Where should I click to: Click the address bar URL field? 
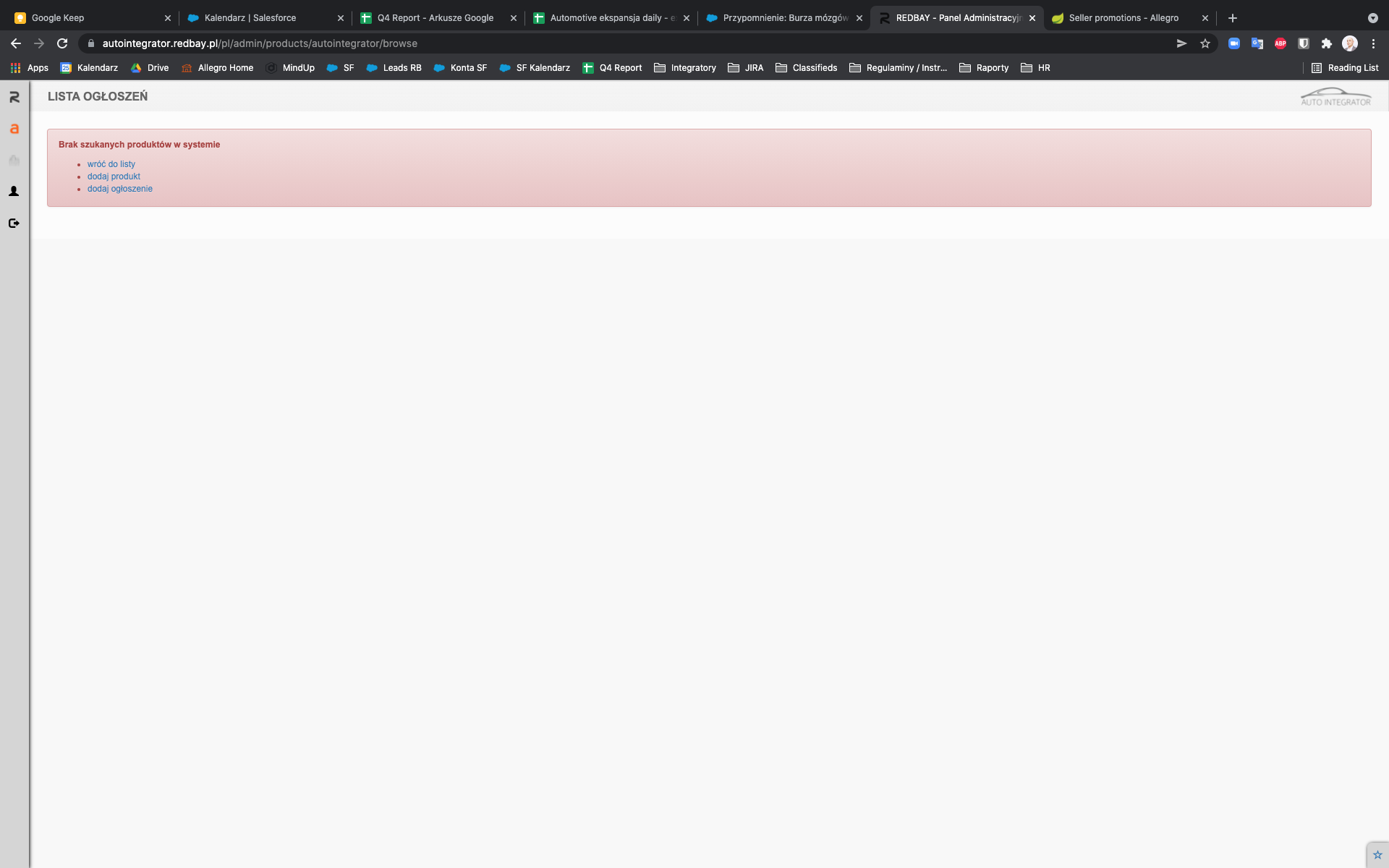pyautogui.click(x=506, y=43)
